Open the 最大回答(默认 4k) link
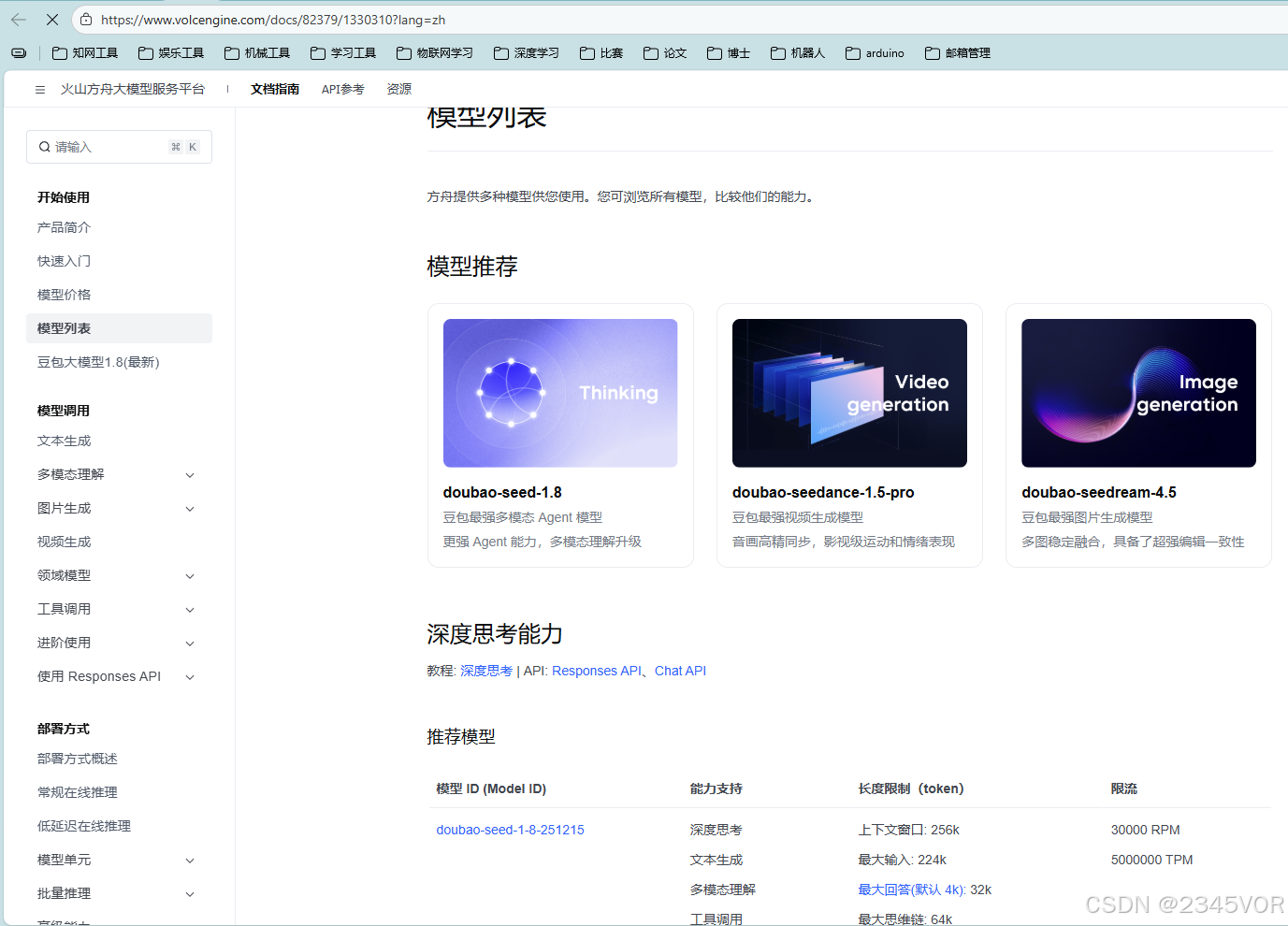This screenshot has width=1288, height=926. [x=912, y=890]
